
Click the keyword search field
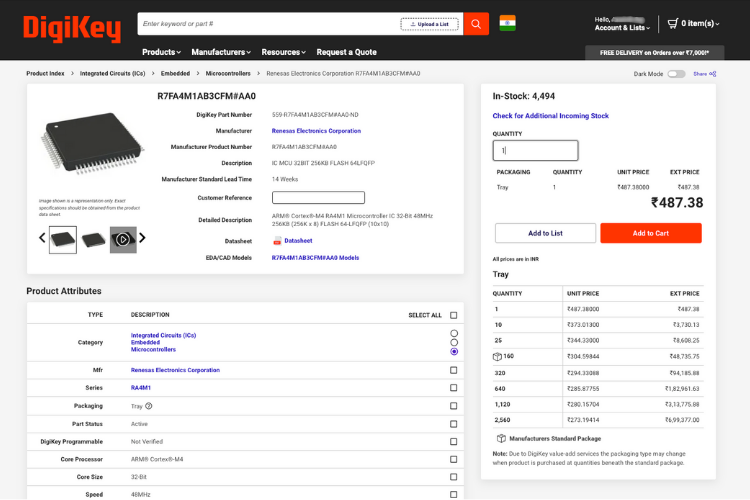pyautogui.click(x=270, y=24)
